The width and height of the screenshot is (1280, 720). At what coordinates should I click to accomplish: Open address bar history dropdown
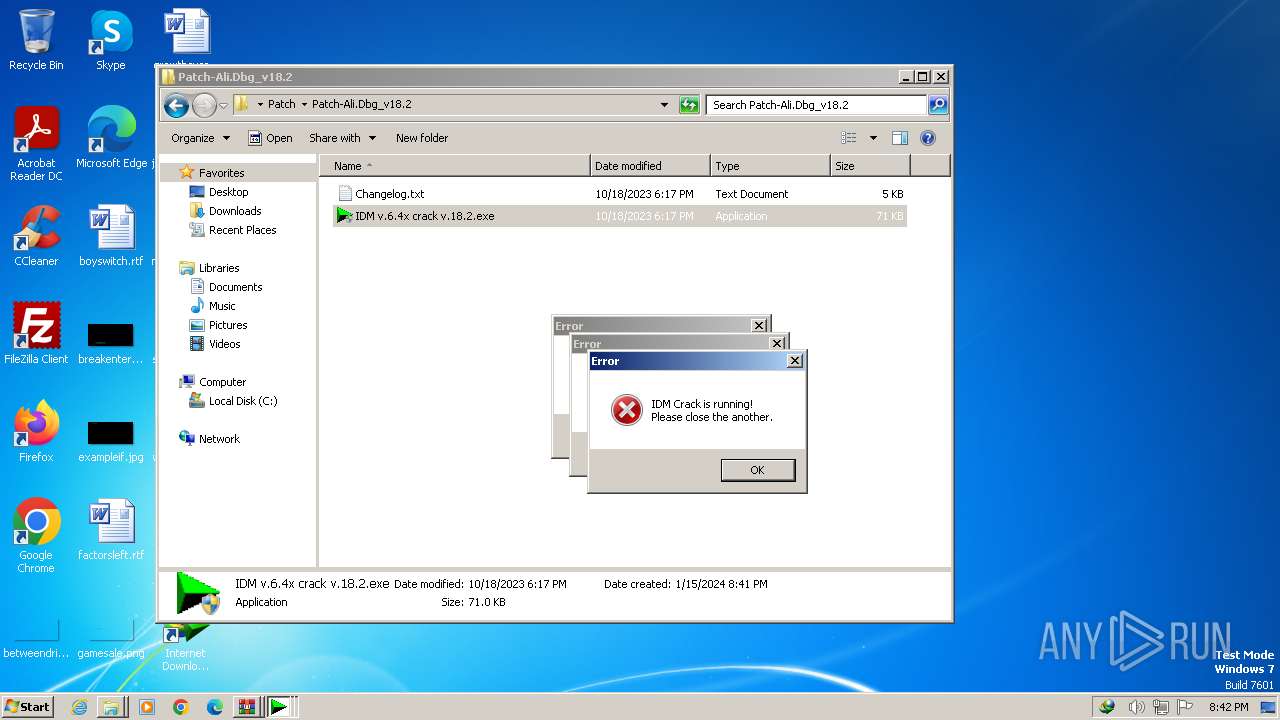pos(664,105)
